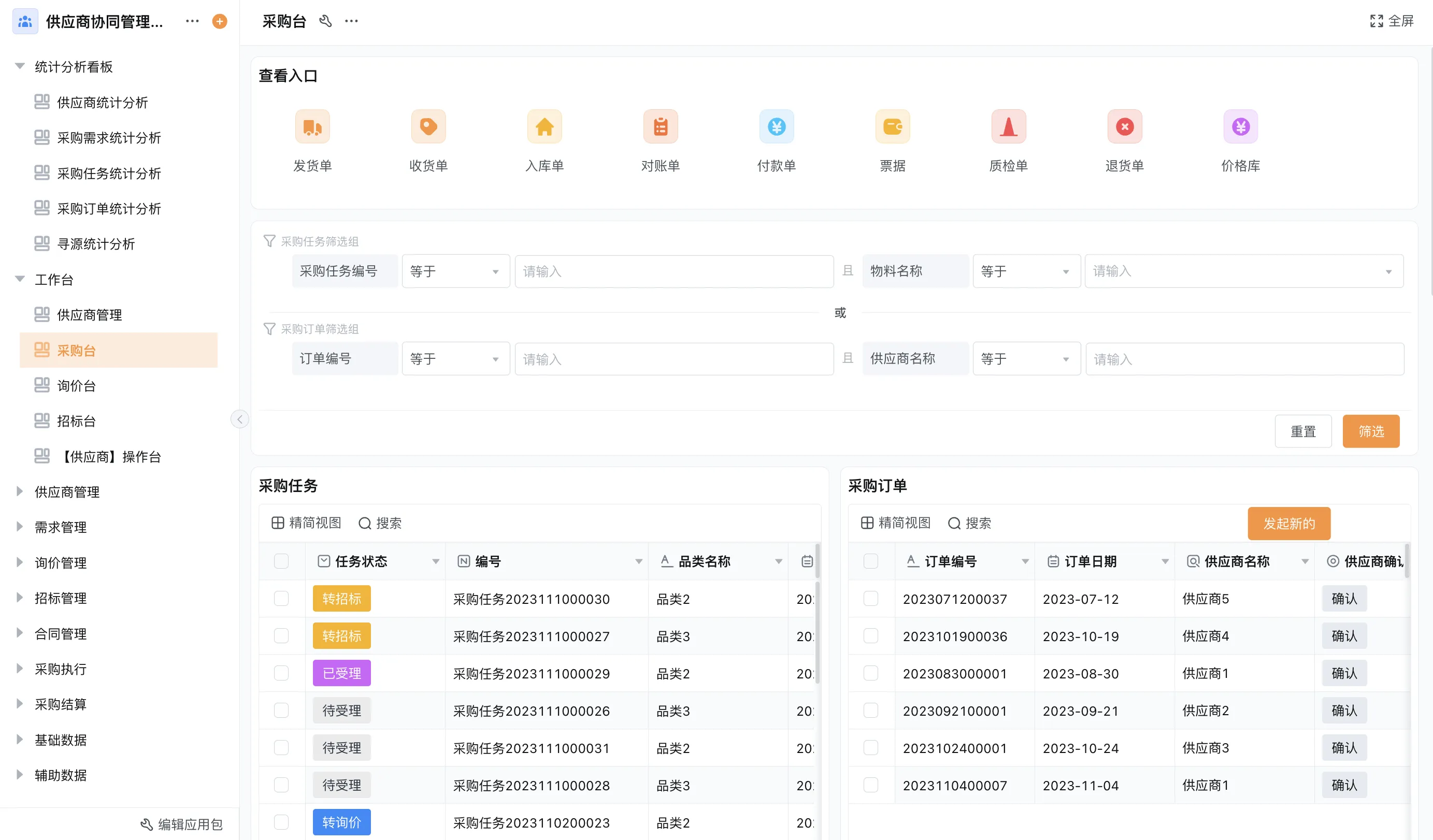Click the wrench icon next to 采购台 title
1433x840 pixels.
325,22
